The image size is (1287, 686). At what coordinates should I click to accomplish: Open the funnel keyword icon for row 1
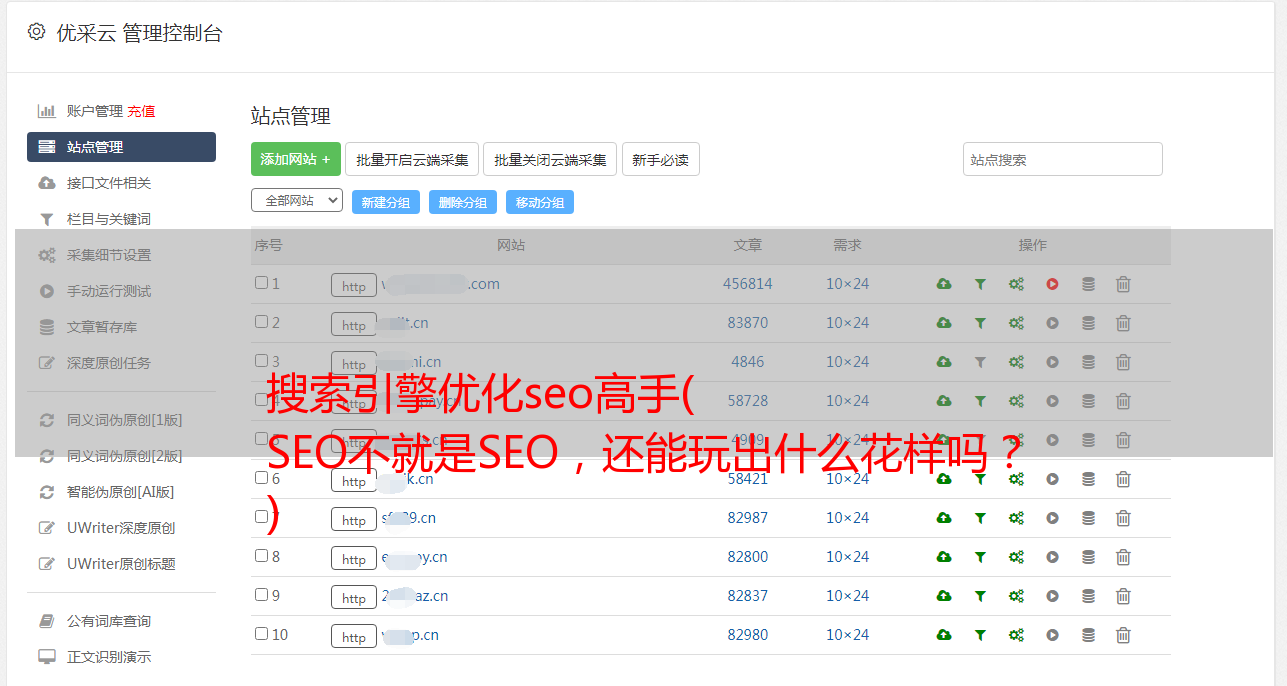(980, 284)
